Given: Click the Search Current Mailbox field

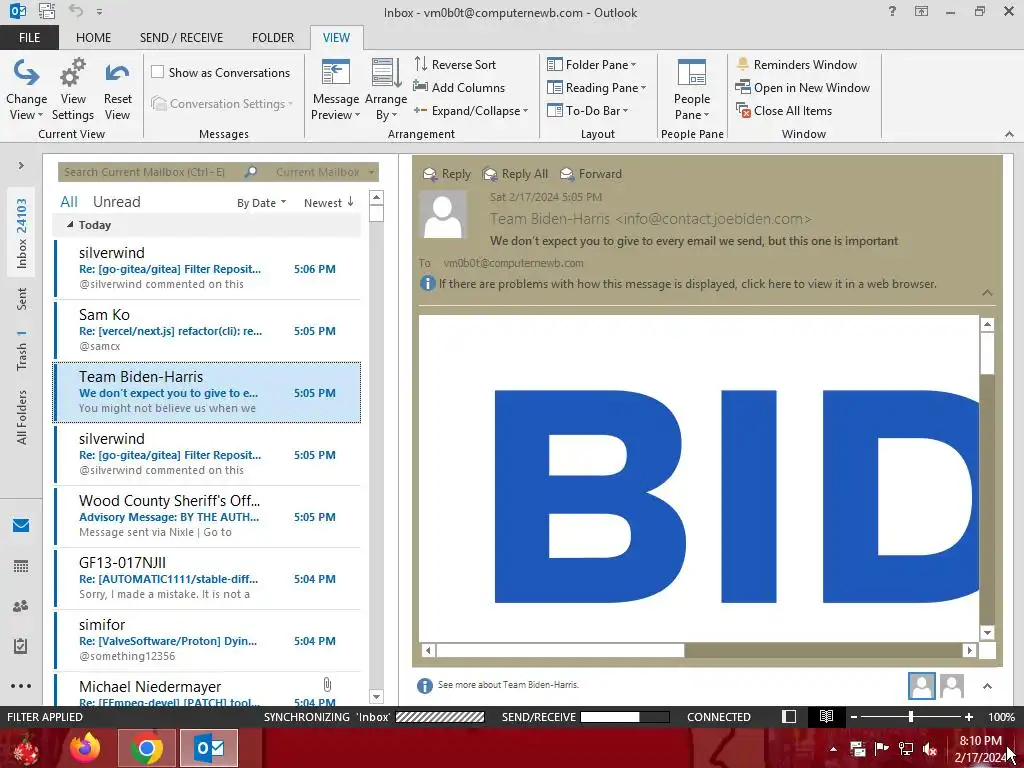Looking at the screenshot, I should (151, 172).
